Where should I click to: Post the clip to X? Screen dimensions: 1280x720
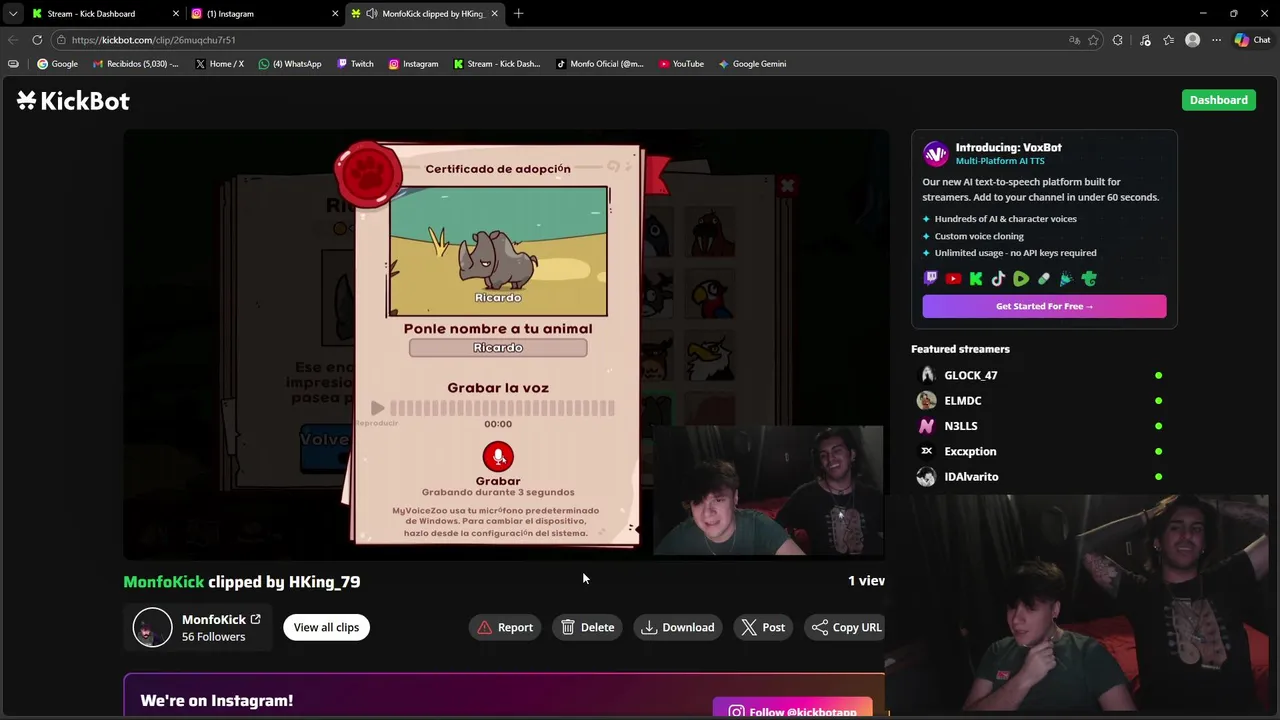763,627
